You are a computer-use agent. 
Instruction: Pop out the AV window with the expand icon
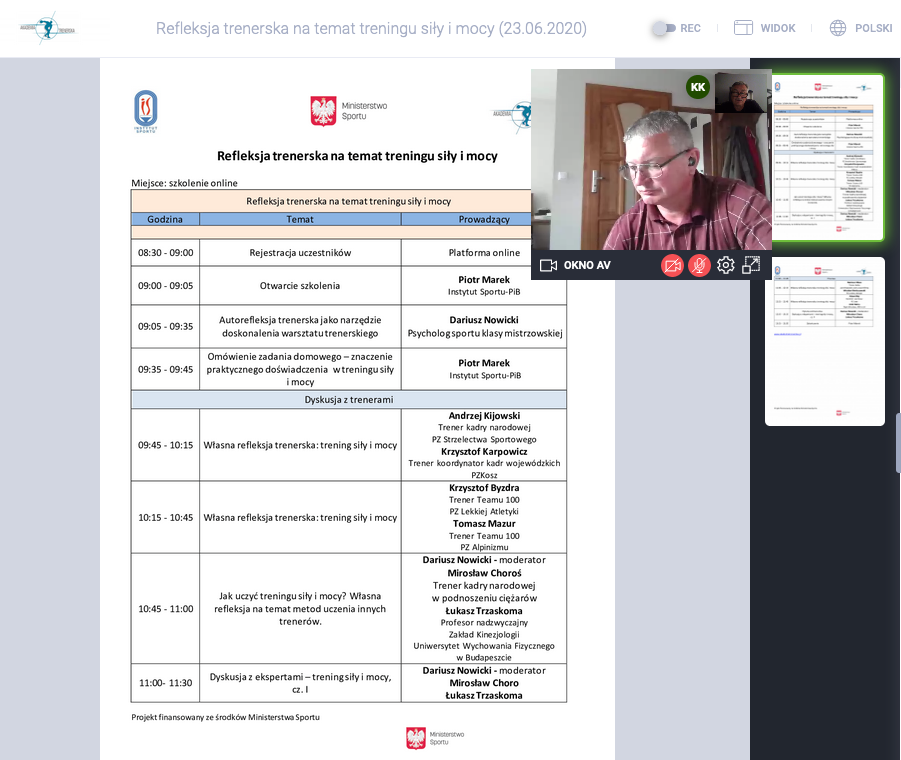point(751,265)
